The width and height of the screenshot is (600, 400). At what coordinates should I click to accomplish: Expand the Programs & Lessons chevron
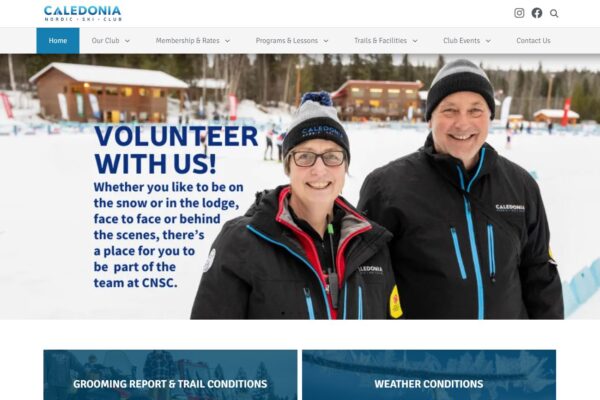click(326, 41)
